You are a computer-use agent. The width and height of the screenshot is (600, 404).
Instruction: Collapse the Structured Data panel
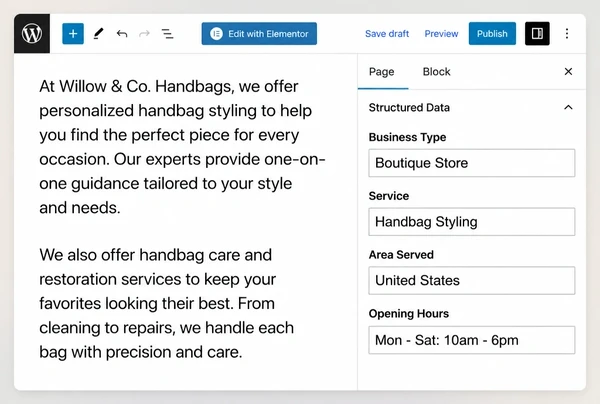coord(568,108)
